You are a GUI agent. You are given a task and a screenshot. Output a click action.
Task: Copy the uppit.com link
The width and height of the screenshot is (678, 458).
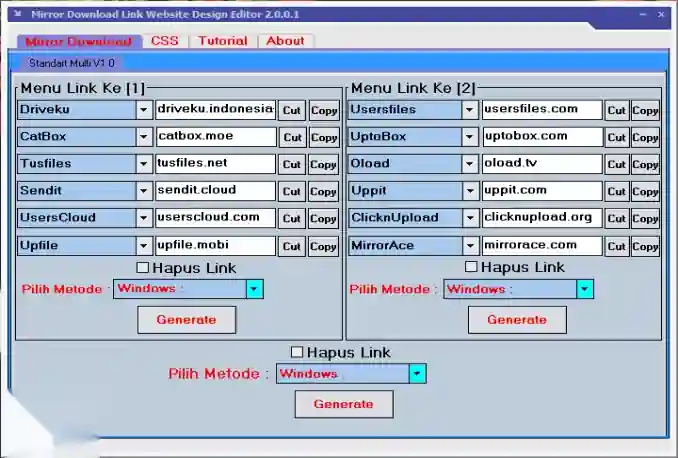[645, 191]
